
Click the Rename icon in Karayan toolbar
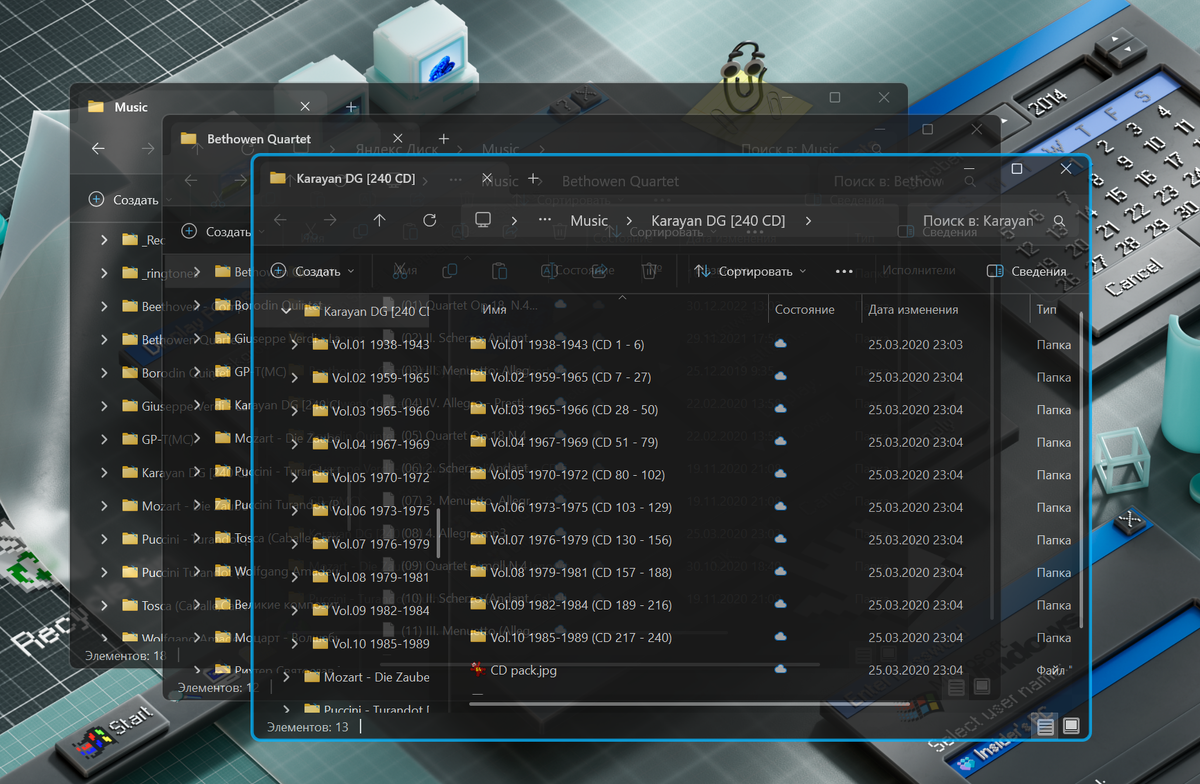coord(549,271)
